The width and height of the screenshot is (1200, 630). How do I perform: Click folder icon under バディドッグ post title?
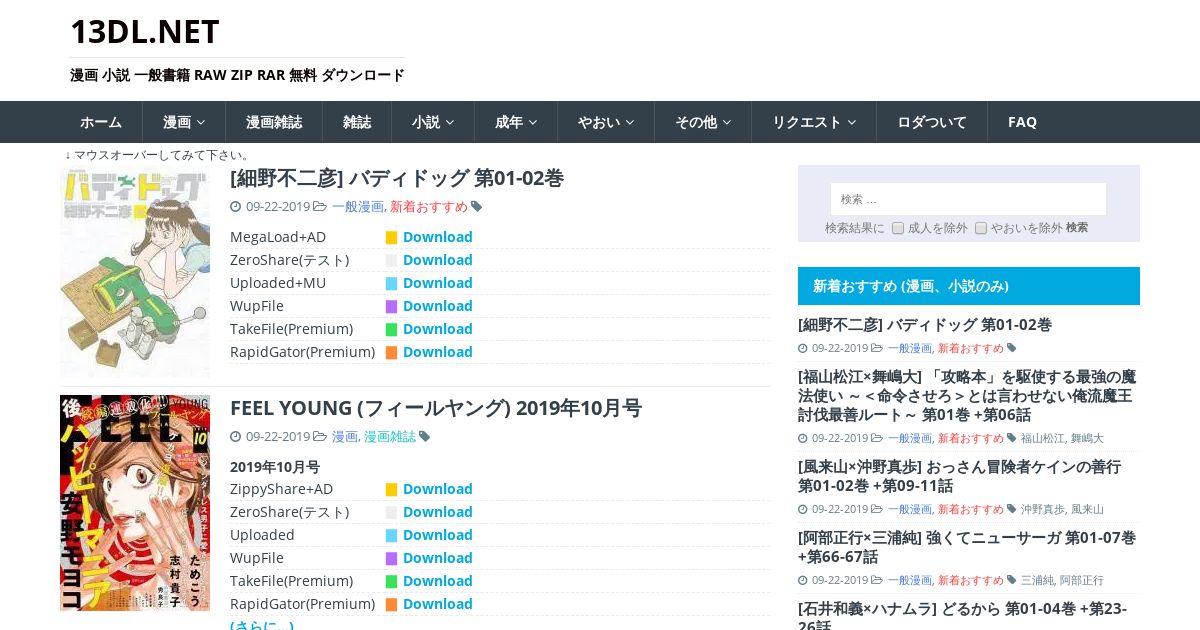pyautogui.click(x=320, y=207)
